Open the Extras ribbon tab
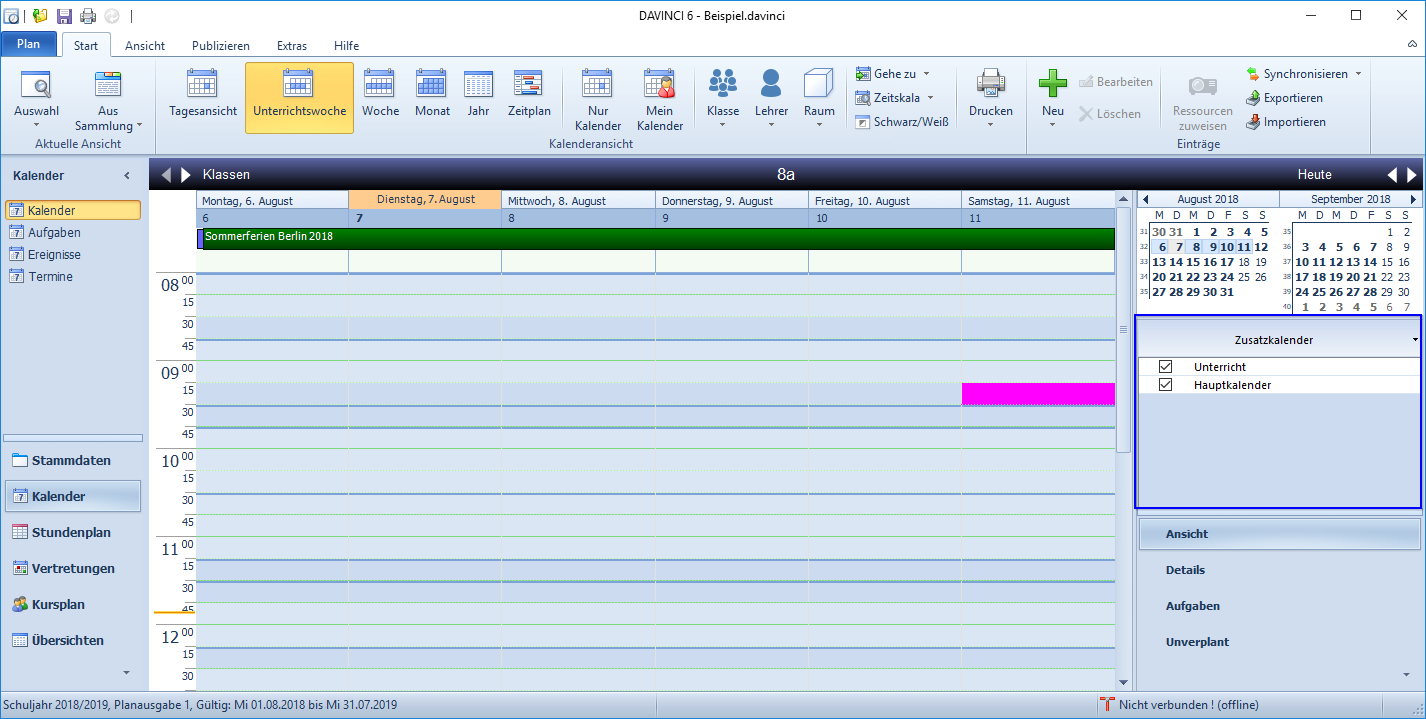This screenshot has height=719, width=1426. [x=292, y=45]
